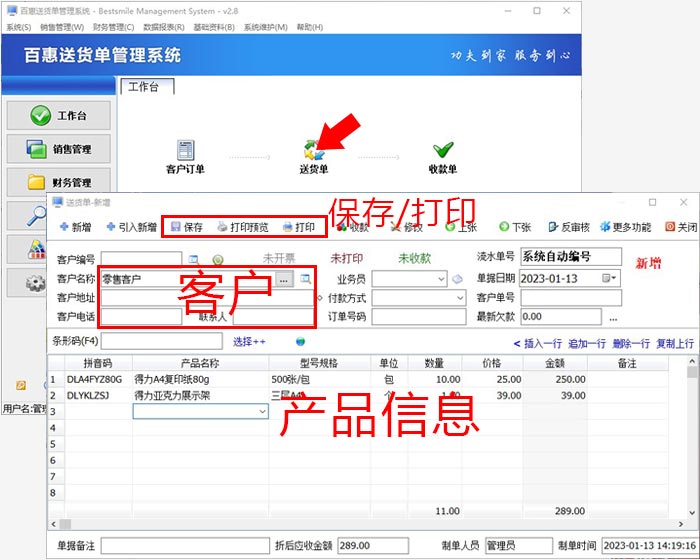
Task: Save the delivery note with 保存
Action: coord(187,227)
